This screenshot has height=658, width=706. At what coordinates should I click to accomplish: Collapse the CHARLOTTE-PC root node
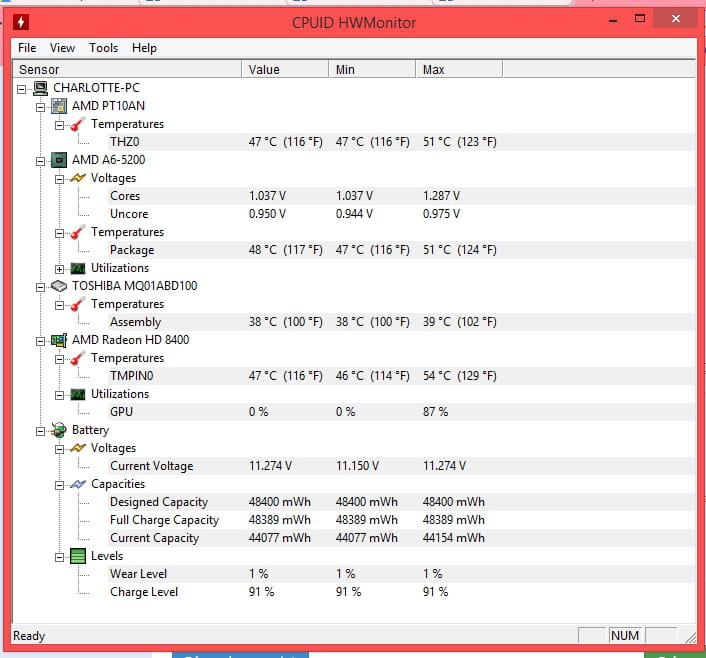24,88
